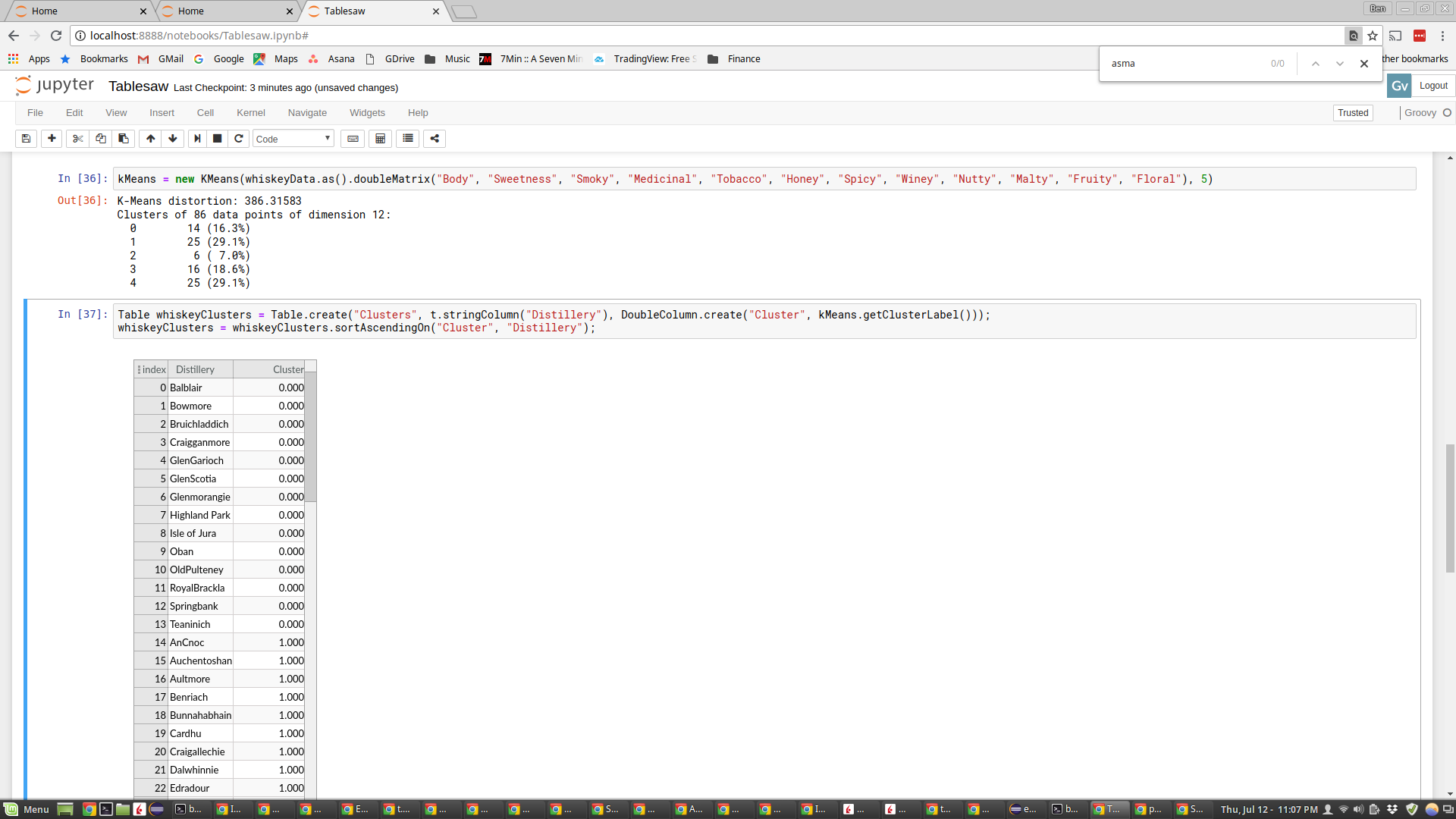Click the Logout button
1456x819 pixels.
coord(1433,86)
